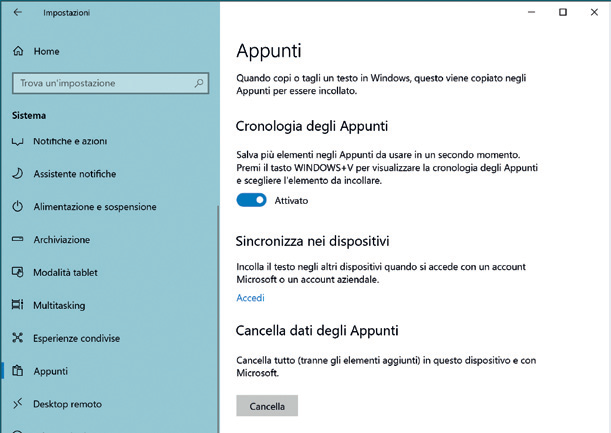Click the Cronologia degli Appunti heading
This screenshot has width=611, height=433.
[312, 126]
